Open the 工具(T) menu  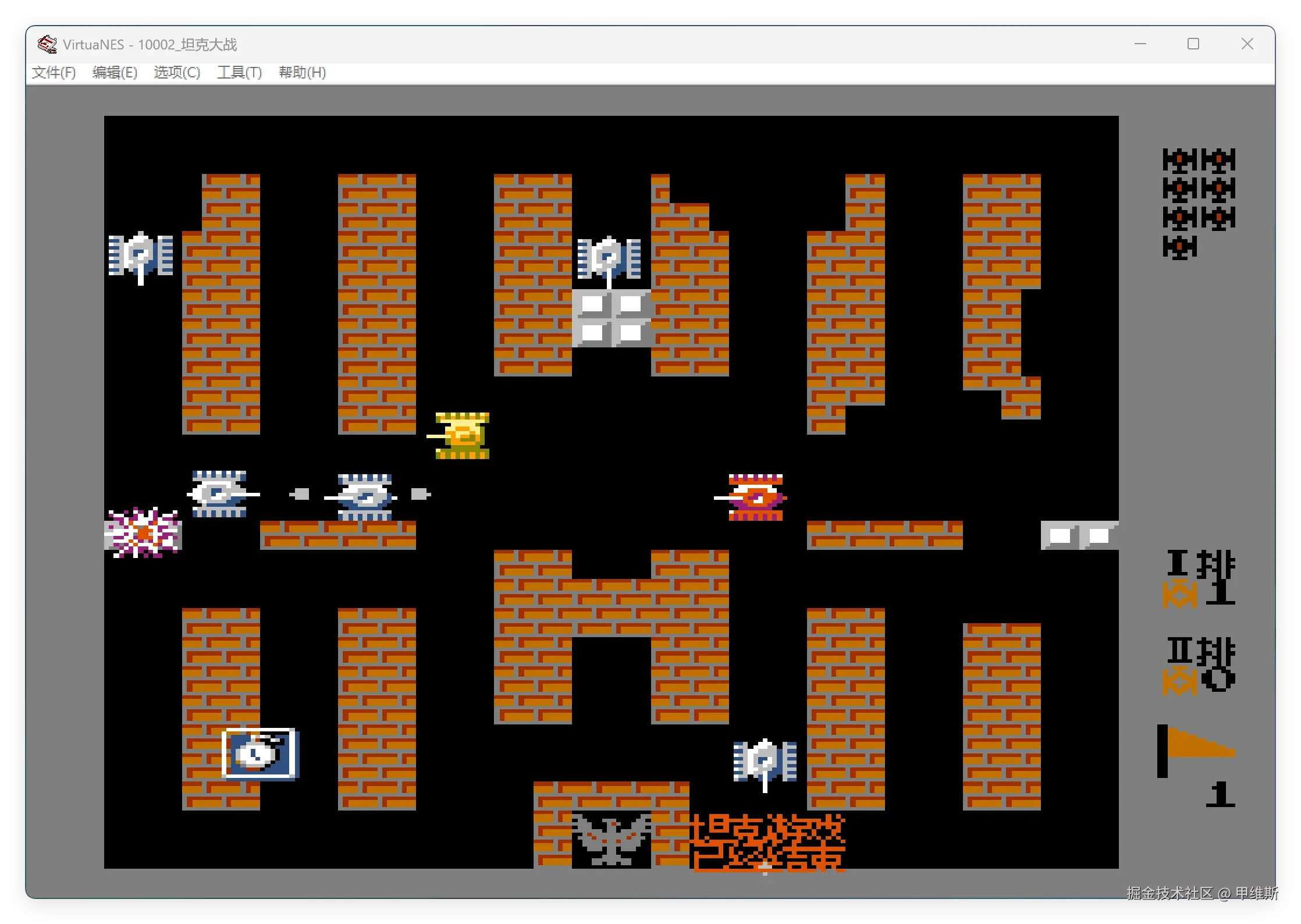239,73
